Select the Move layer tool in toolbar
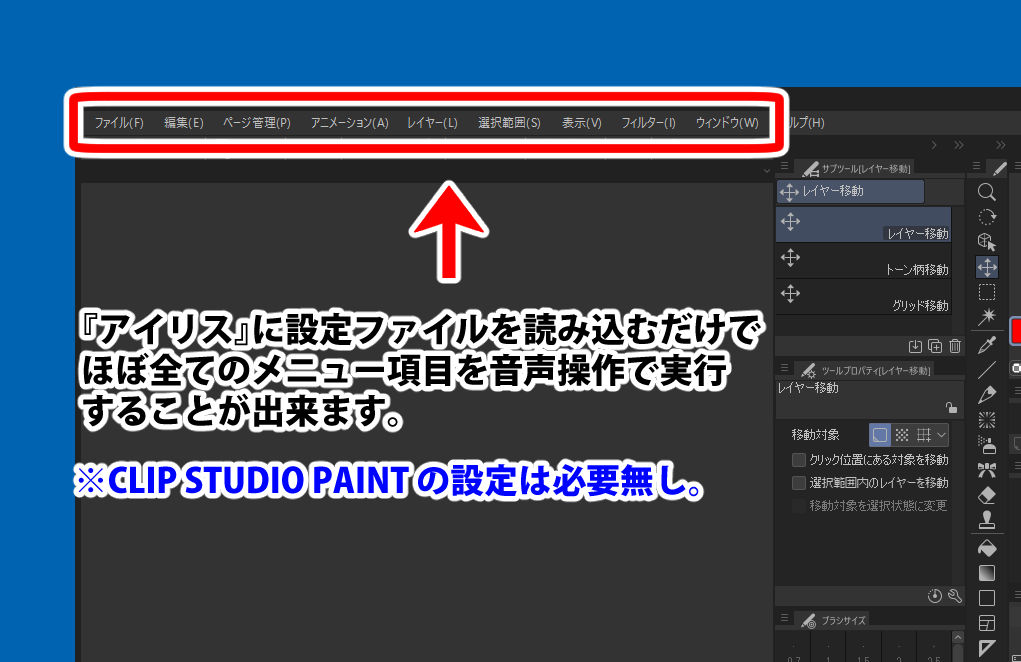1021x662 pixels. (x=986, y=267)
